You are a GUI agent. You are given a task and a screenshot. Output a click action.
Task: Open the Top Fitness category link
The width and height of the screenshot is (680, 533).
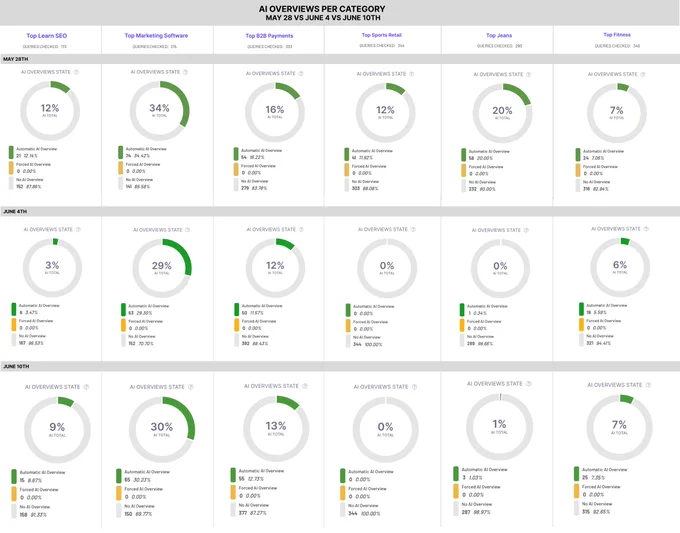click(x=617, y=35)
